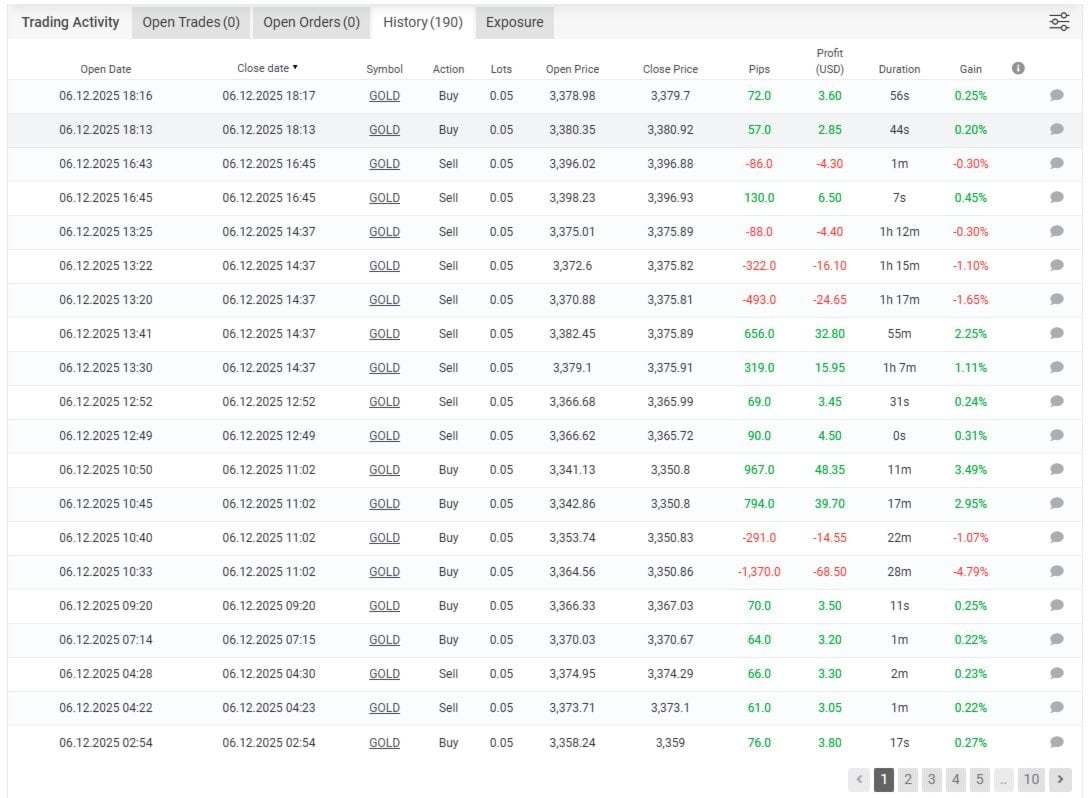Sort table by Gain header
The image size is (1089, 798).
(x=970, y=69)
